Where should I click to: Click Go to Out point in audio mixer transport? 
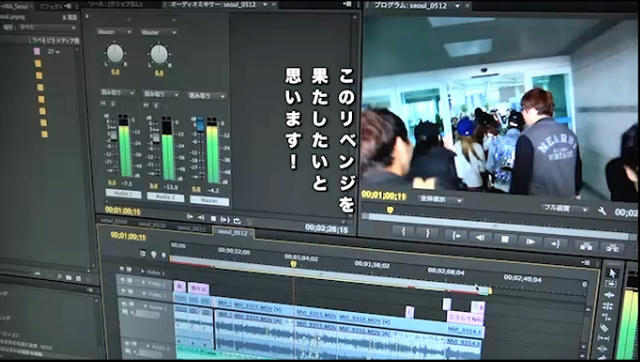pyautogui.click(x=201, y=218)
